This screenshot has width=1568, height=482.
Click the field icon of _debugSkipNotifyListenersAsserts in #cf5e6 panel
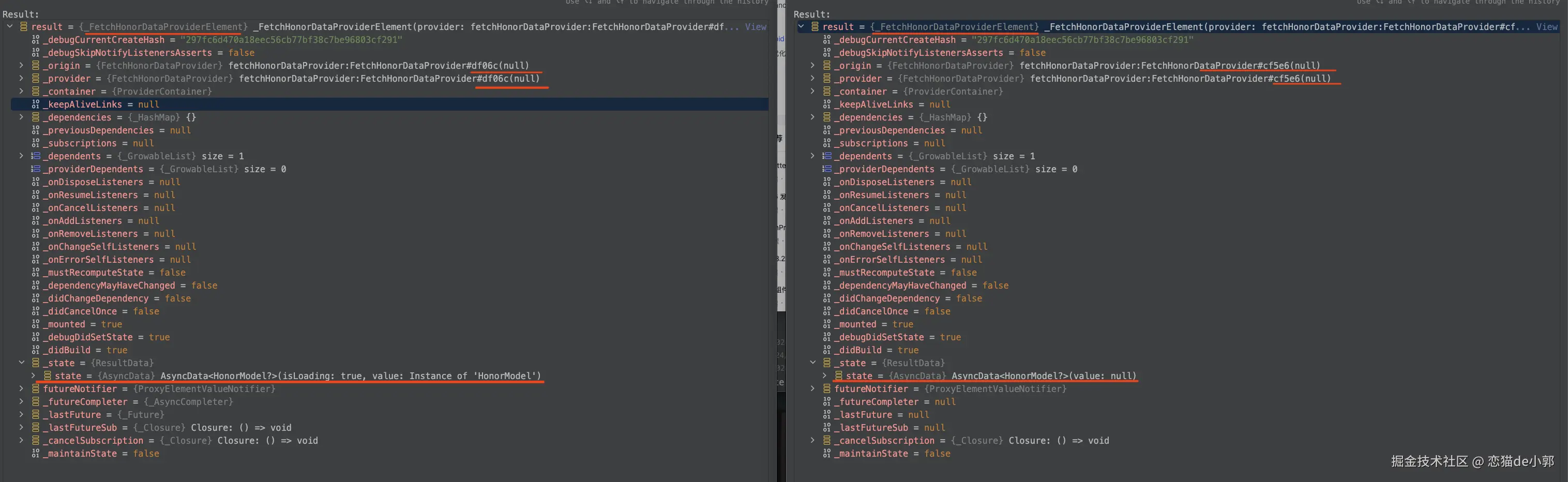pyautogui.click(x=826, y=53)
